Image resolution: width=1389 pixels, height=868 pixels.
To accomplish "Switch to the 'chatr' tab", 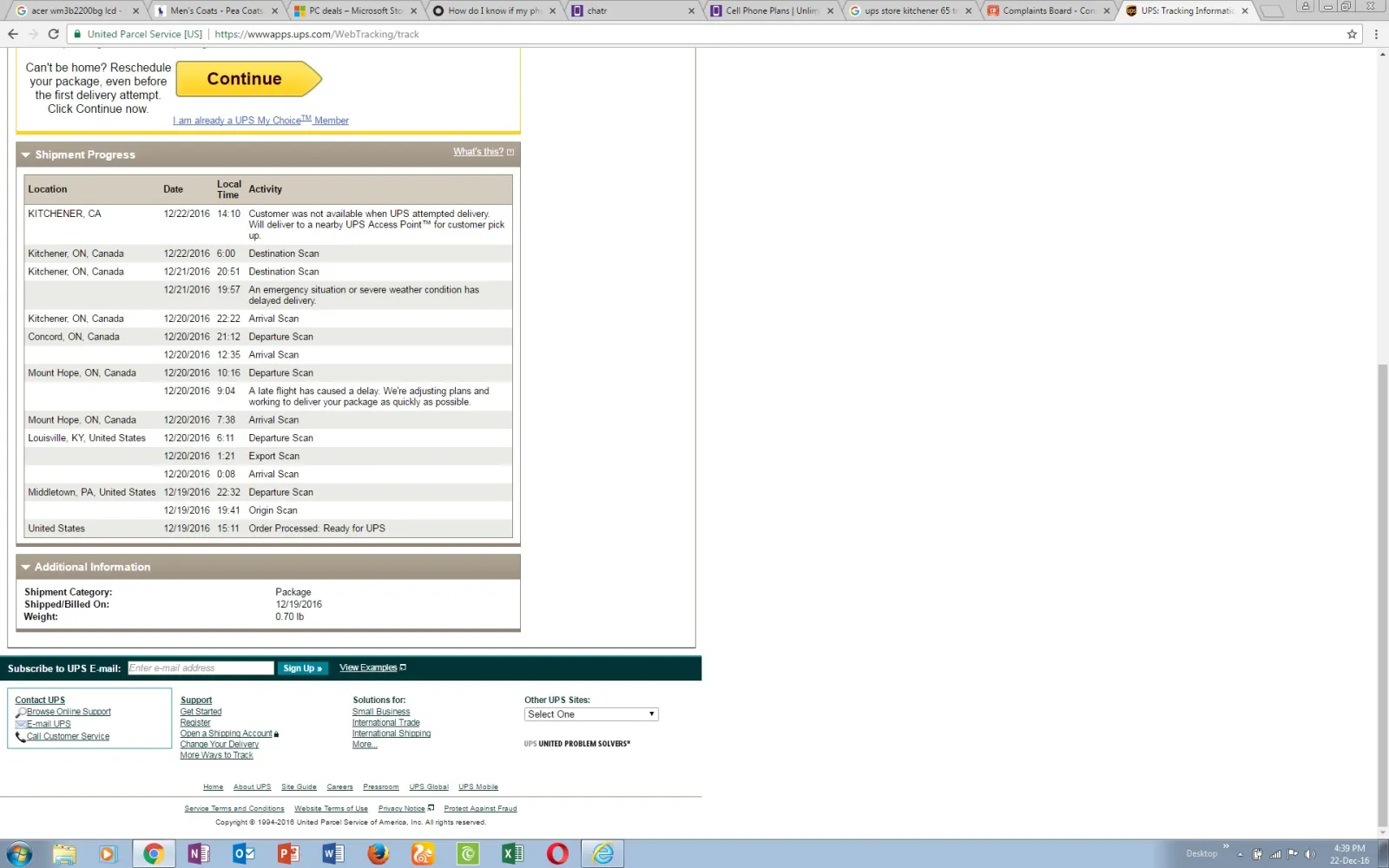I will [x=633, y=10].
